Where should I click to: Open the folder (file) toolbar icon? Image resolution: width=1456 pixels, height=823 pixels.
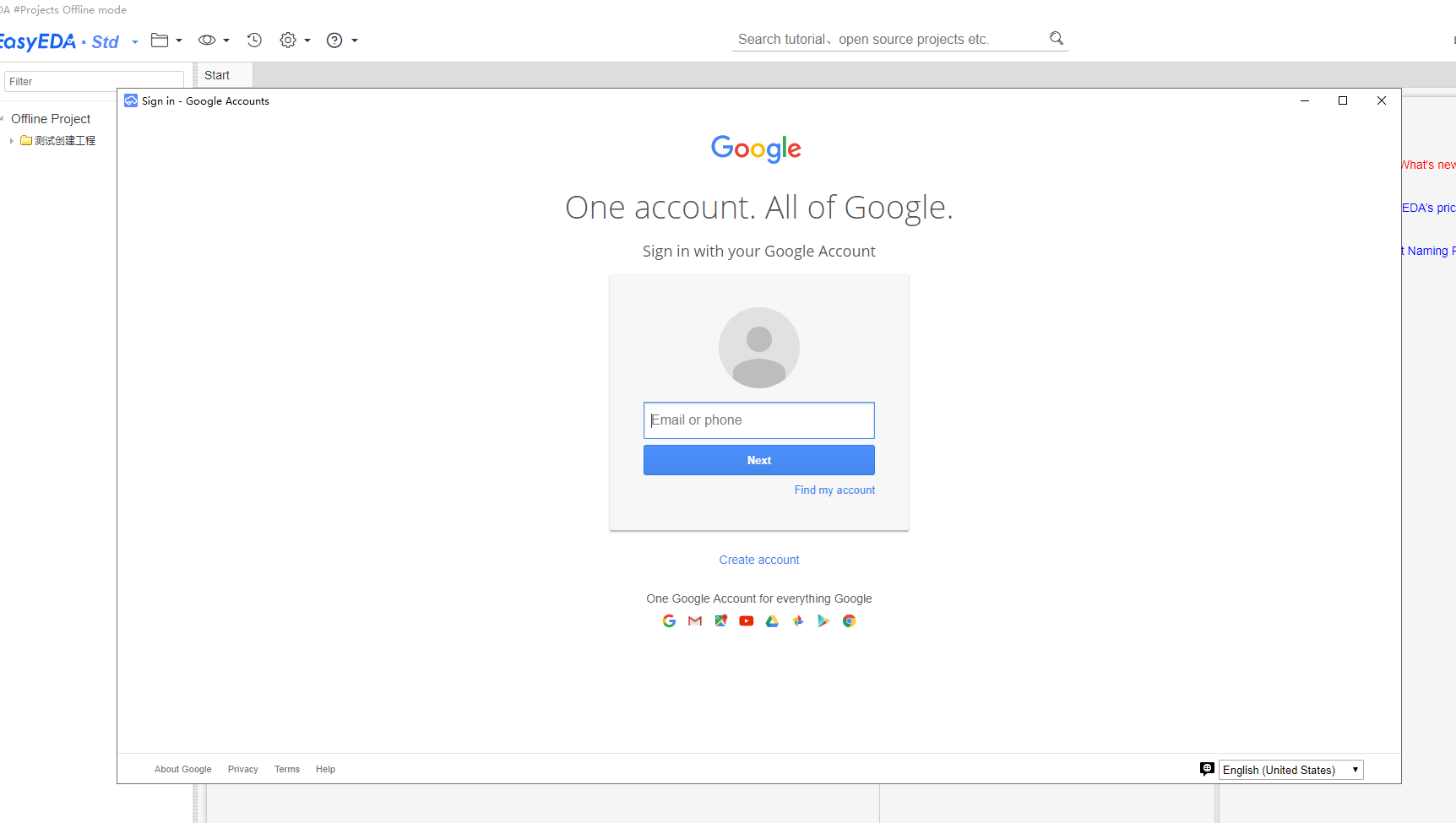pos(160,40)
